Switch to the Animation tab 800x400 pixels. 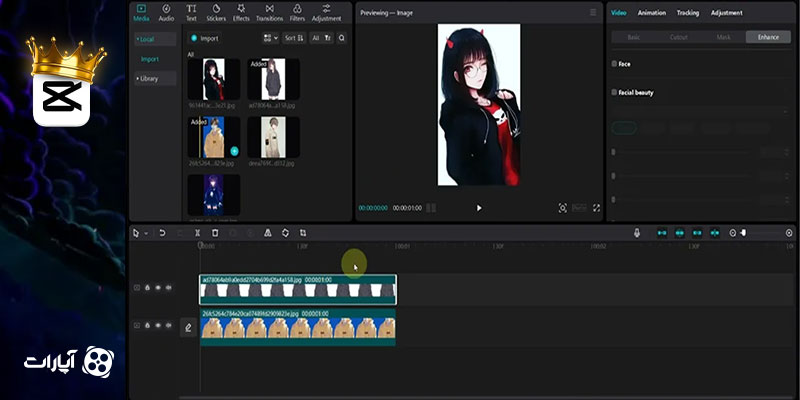[x=652, y=13]
